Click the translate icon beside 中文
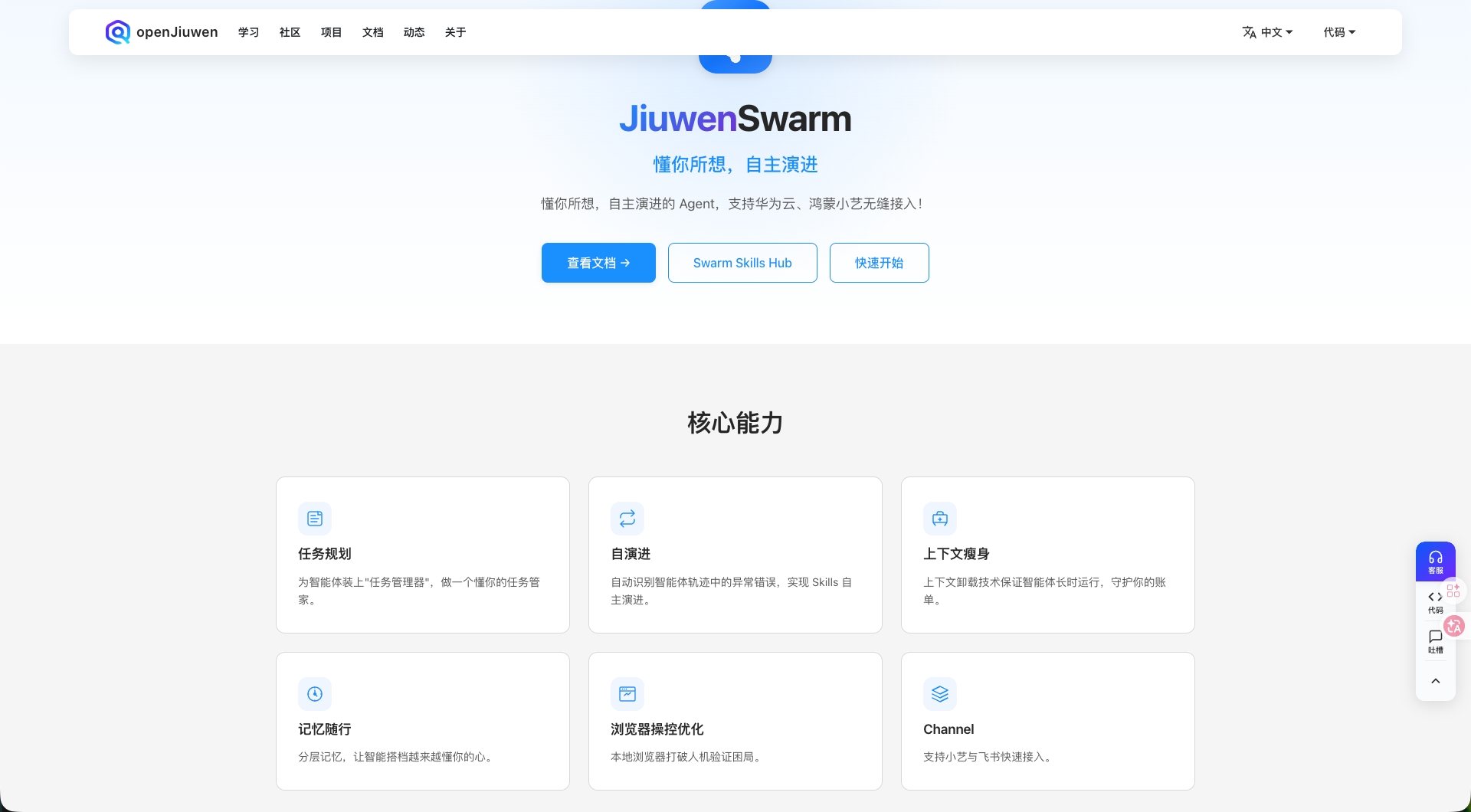 tap(1250, 32)
